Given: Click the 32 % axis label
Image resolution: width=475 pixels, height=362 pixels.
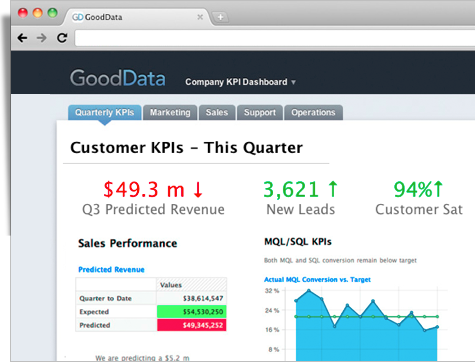Looking at the screenshot, I should coord(272,291).
